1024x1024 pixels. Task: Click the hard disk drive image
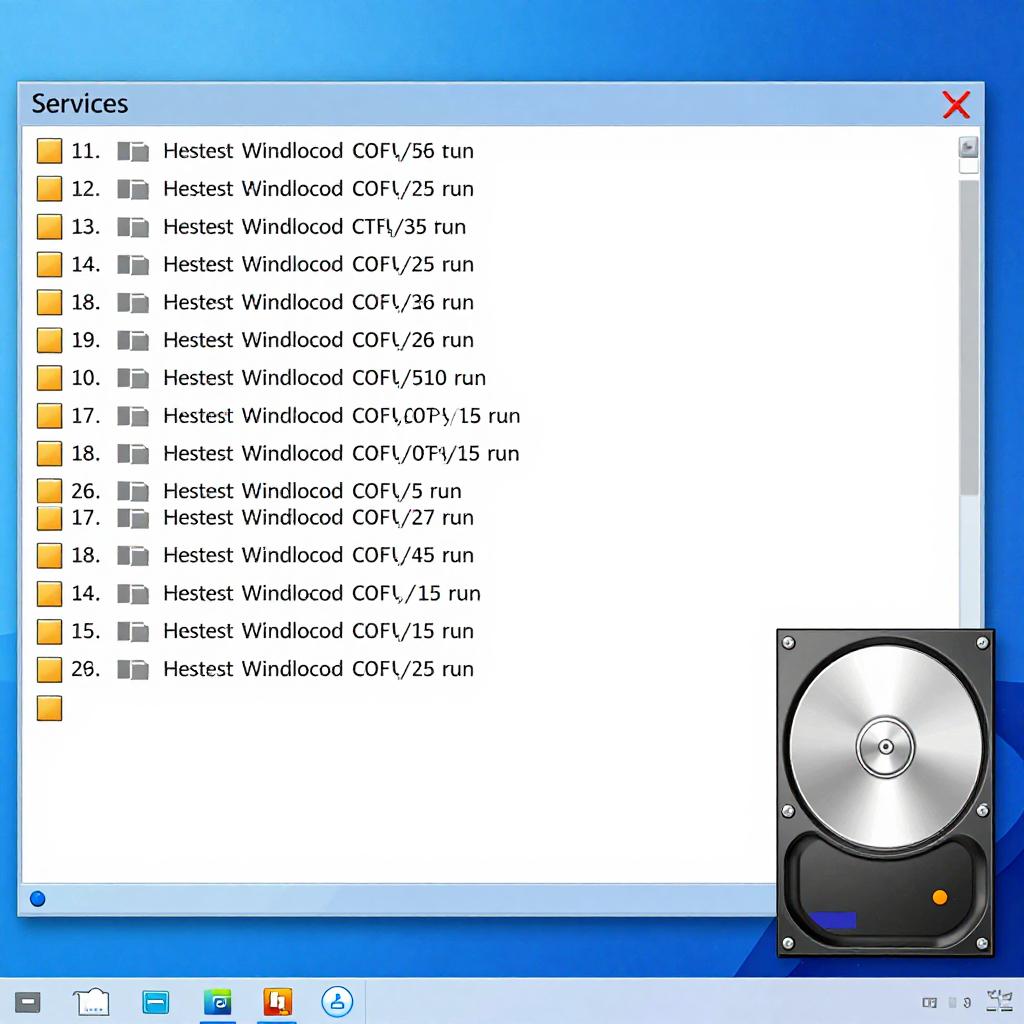tap(886, 793)
